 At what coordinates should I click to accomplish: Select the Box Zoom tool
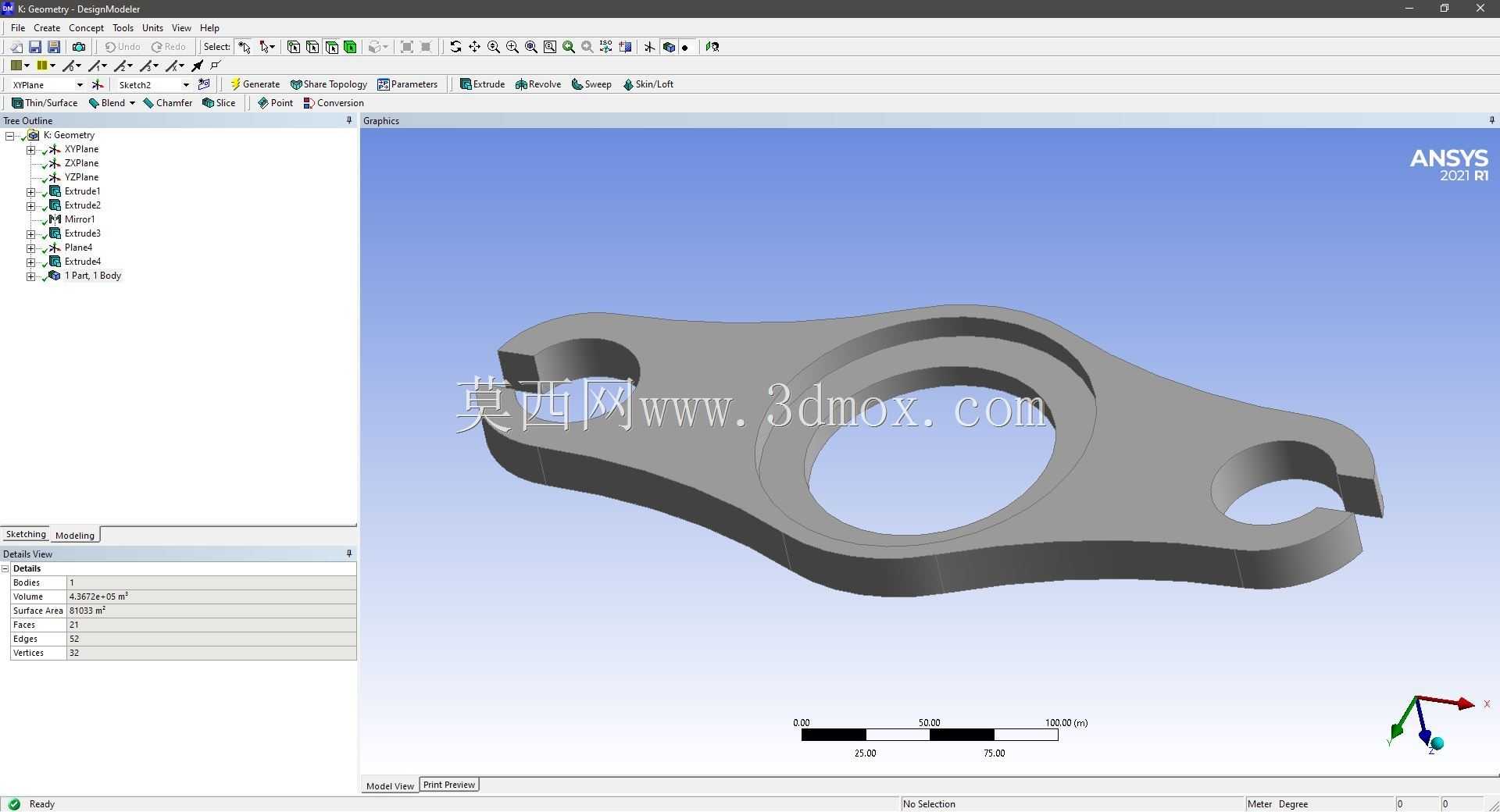pos(512,47)
